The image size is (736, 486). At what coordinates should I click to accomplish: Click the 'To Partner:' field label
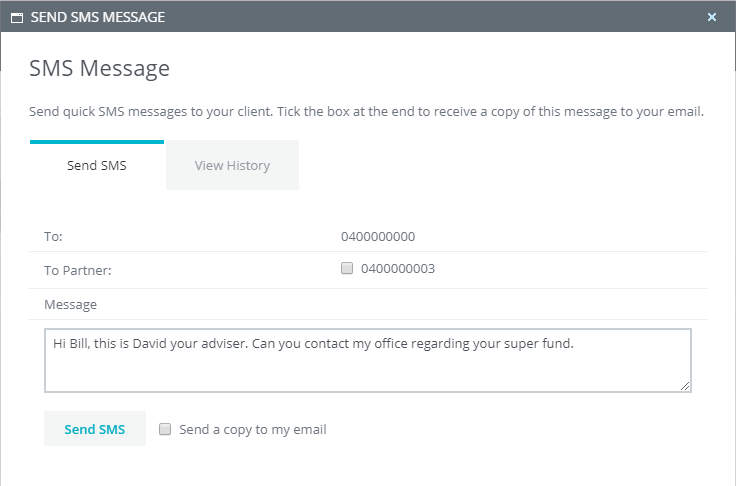point(77,269)
